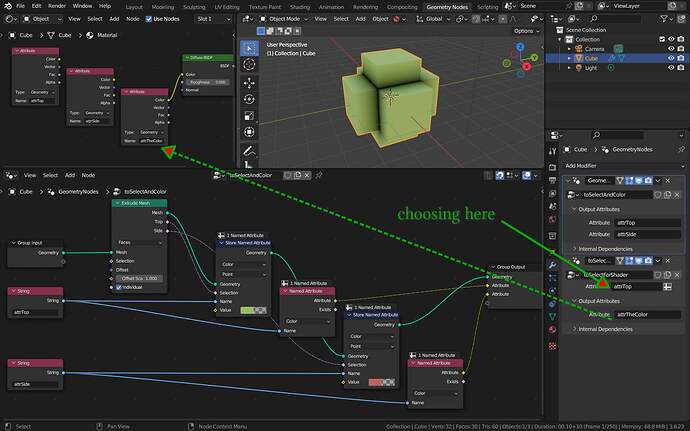Open the Modifiers tab wrench icon
The image size is (690, 431).
[553, 265]
